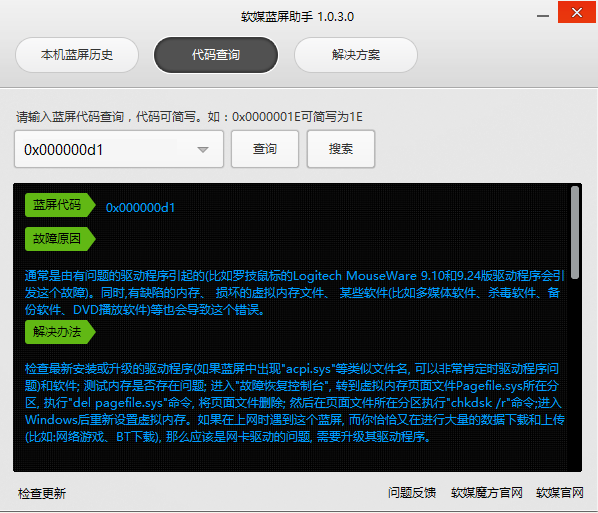The width and height of the screenshot is (598, 513).
Task: Click the 0x000000d1 code input field
Action: tap(119, 149)
